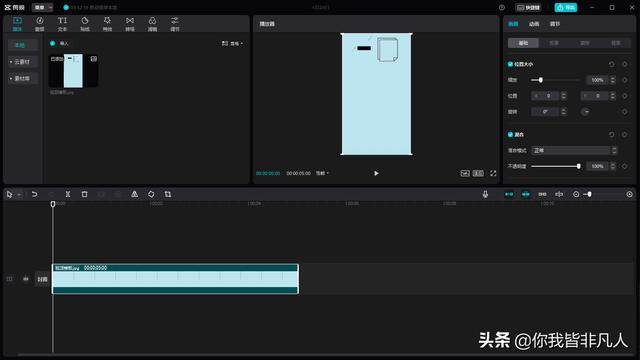
Task: Click the scale 100% value field
Action: [x=598, y=80]
